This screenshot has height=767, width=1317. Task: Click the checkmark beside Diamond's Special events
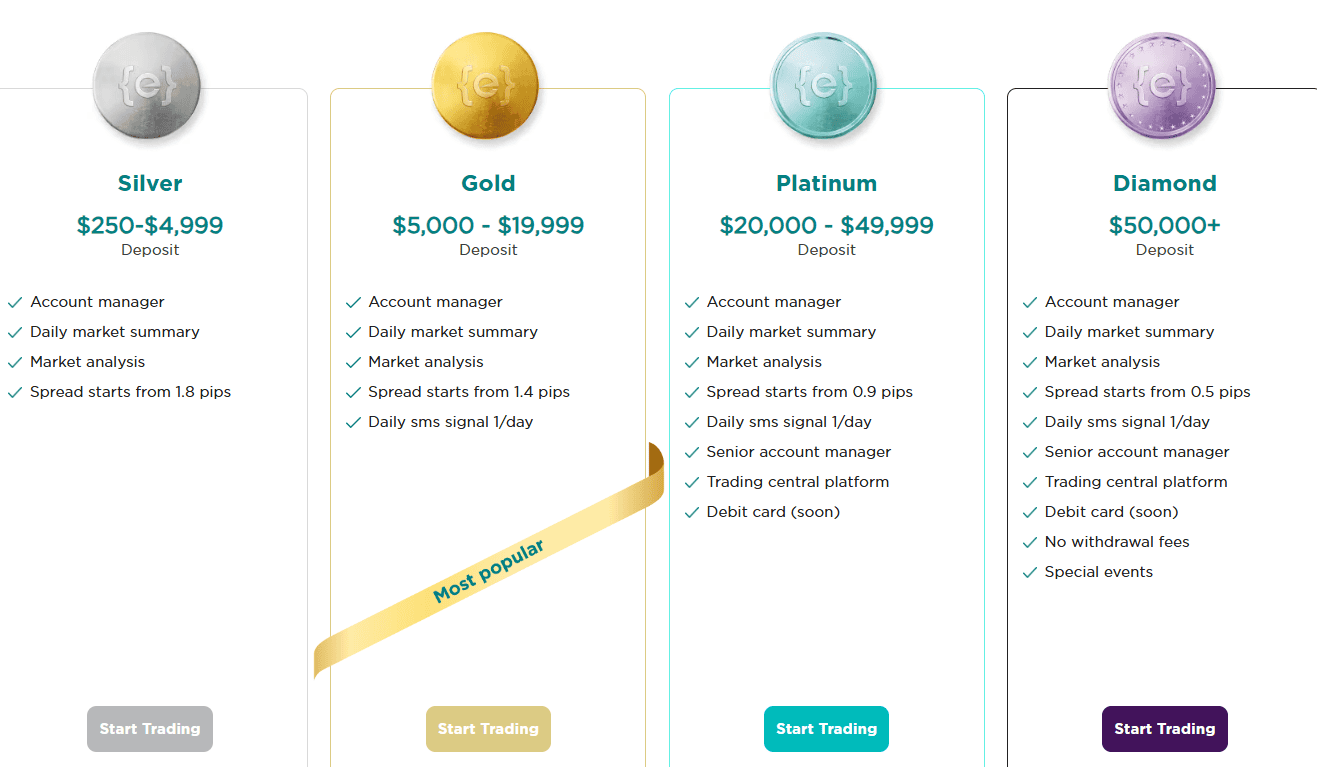[1030, 572]
